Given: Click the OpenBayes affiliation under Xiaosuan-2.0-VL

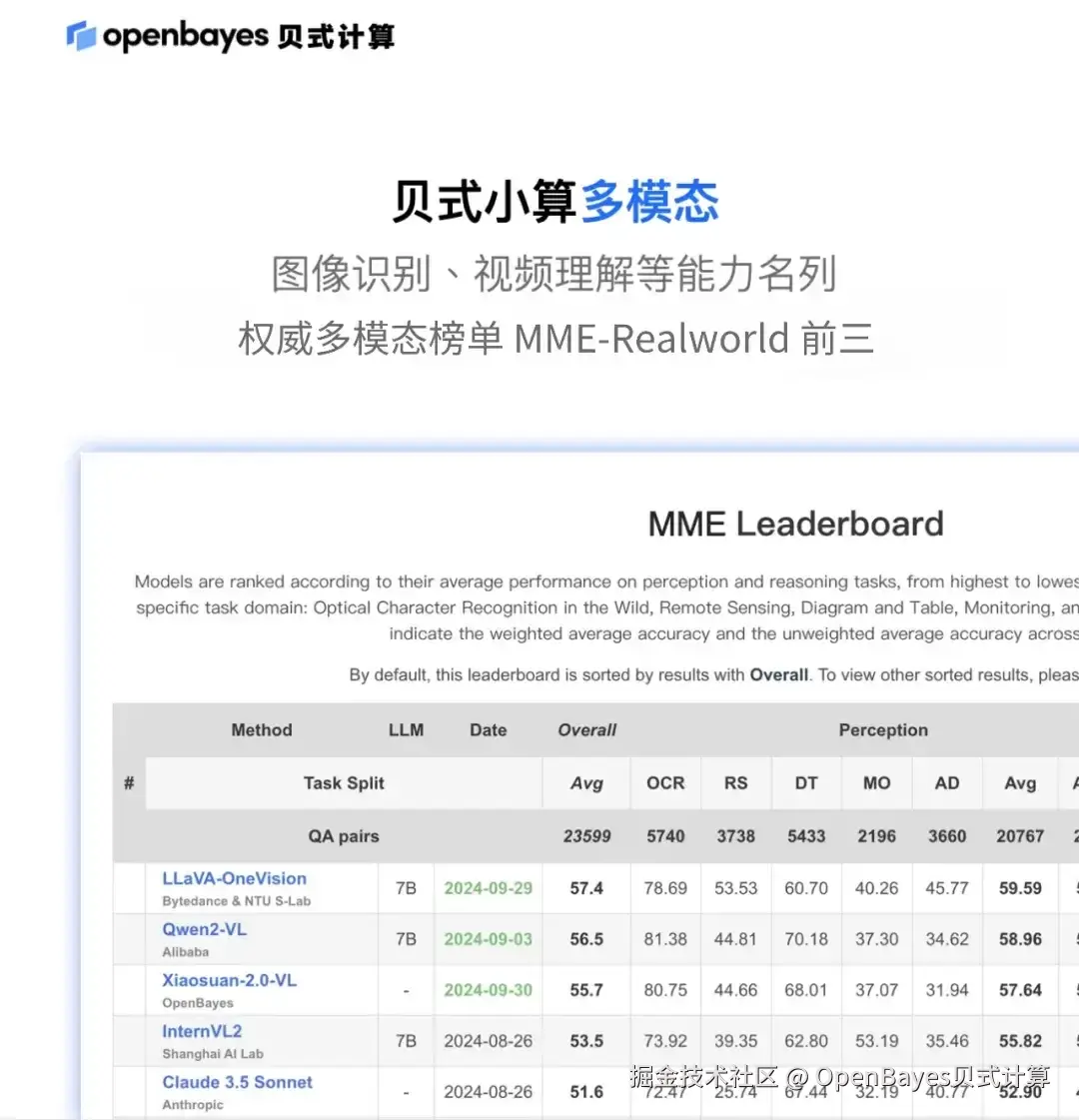Looking at the screenshot, I should 198,1003.
